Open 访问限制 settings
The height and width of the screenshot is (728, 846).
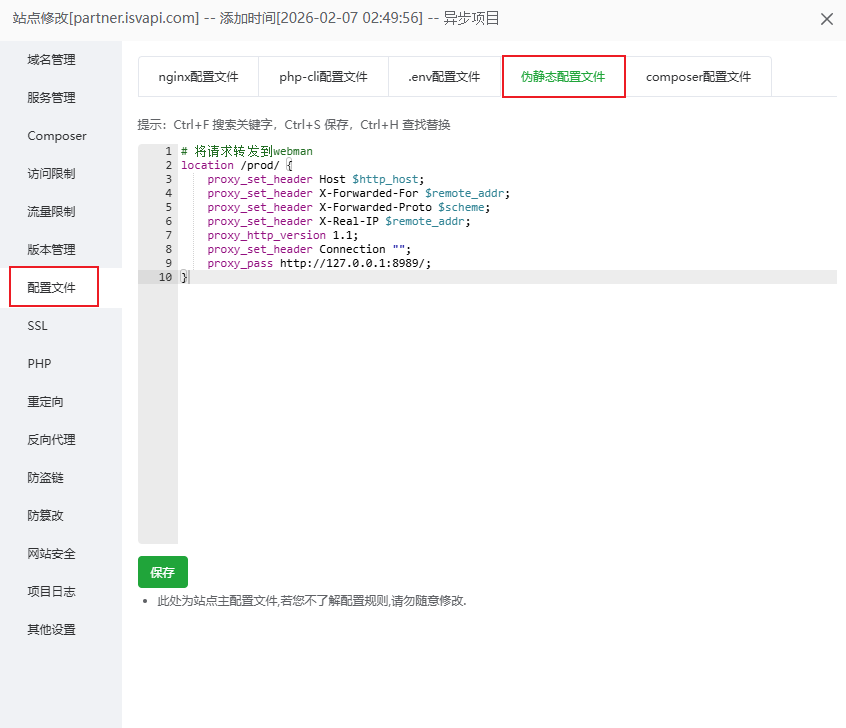[x=51, y=174]
